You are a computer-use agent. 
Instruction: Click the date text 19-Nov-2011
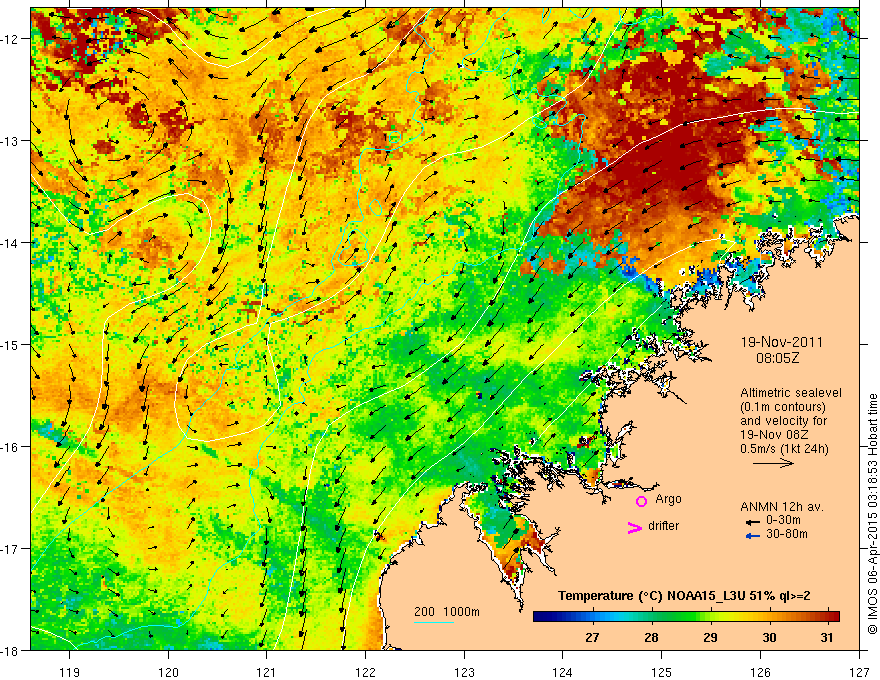click(782, 342)
